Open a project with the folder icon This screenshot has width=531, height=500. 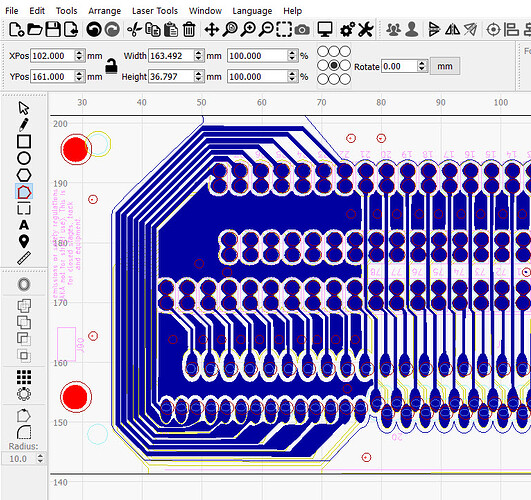pyautogui.click(x=35, y=29)
